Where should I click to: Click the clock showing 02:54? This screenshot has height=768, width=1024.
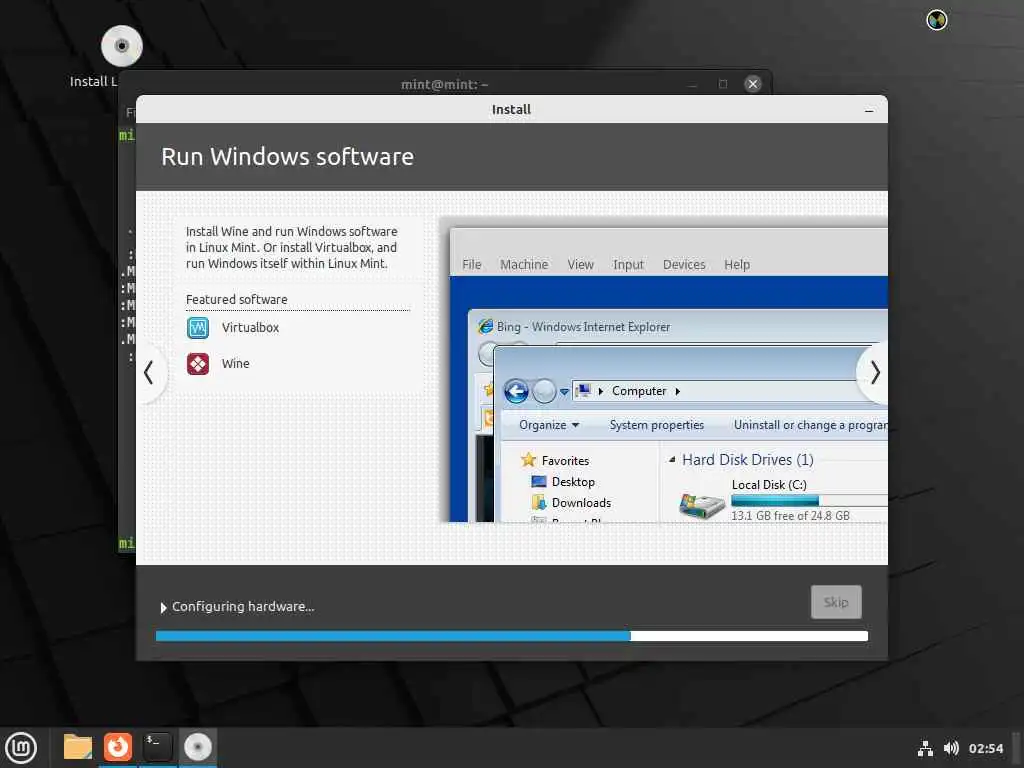pos(985,748)
